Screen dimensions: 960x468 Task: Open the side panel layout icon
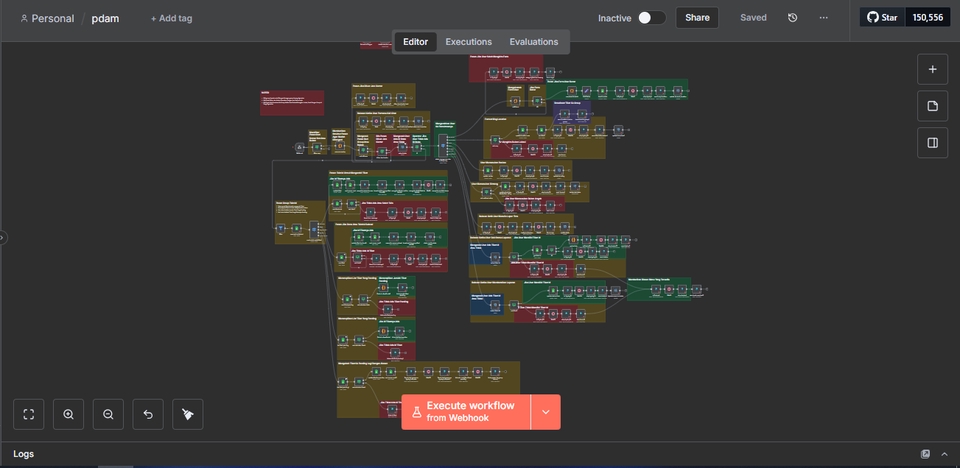[932, 143]
